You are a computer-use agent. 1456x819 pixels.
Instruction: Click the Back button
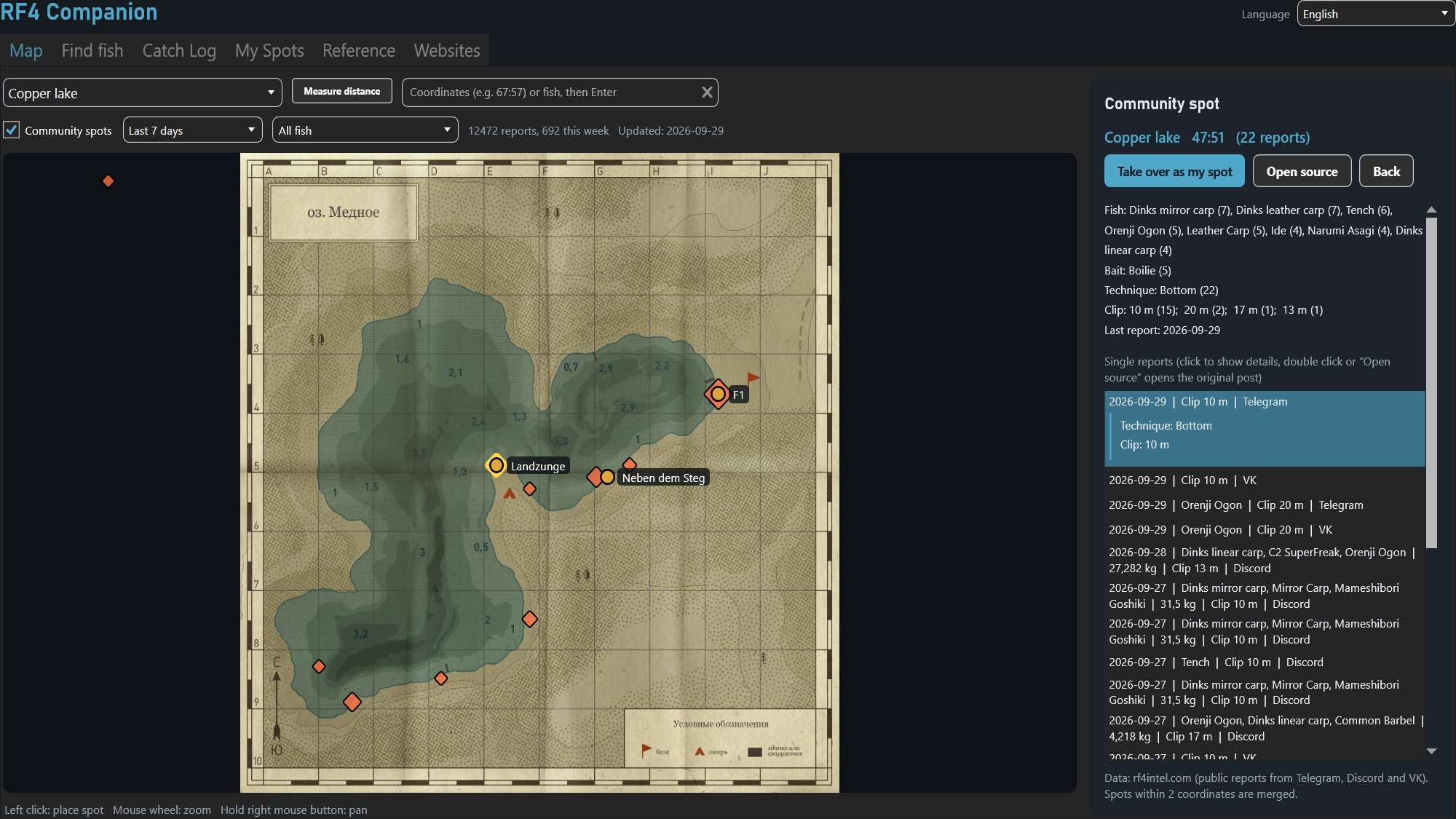(x=1386, y=171)
